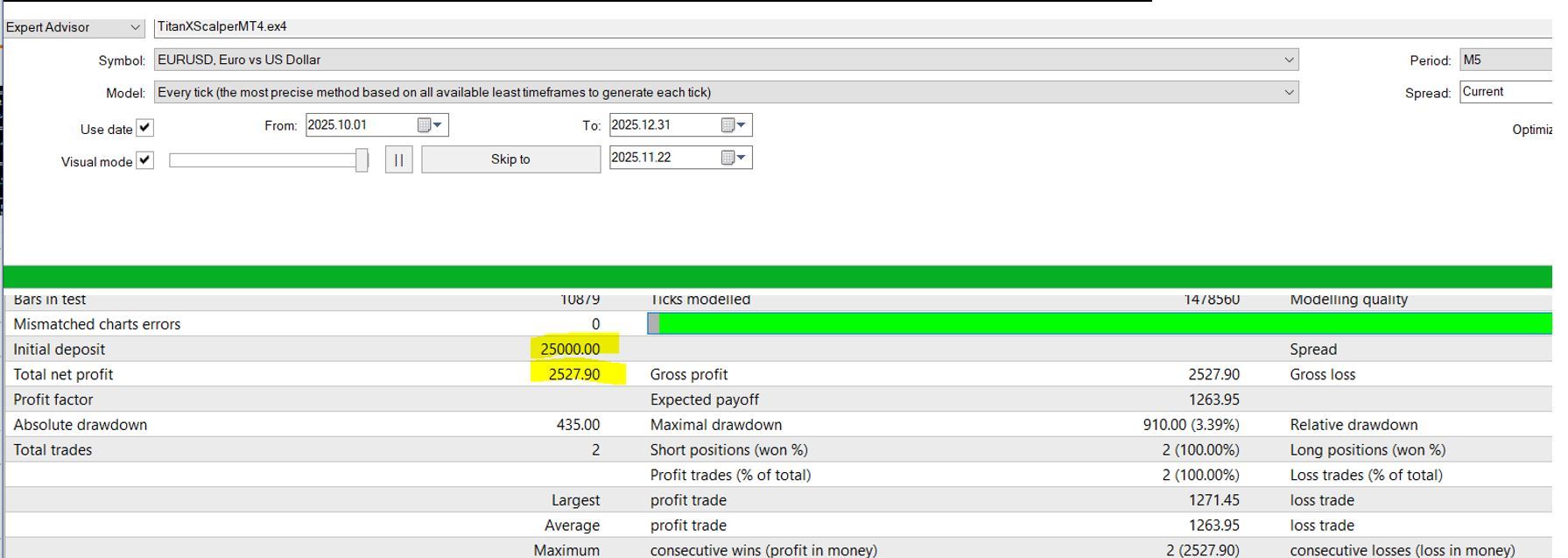Open the Period dropdown showing M5
1568x558 pixels.
click(1506, 60)
